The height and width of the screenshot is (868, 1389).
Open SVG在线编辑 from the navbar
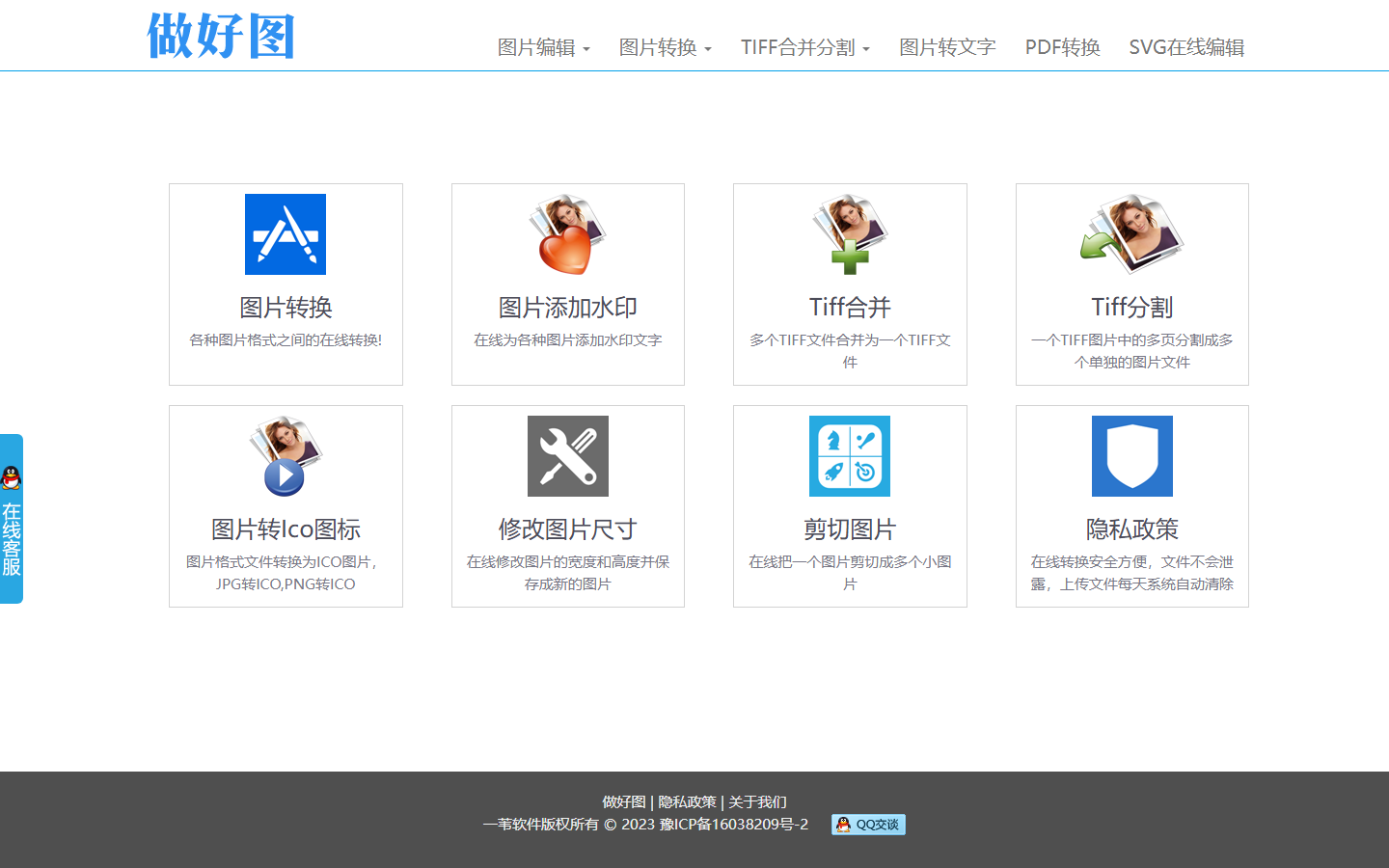pyautogui.click(x=1186, y=47)
